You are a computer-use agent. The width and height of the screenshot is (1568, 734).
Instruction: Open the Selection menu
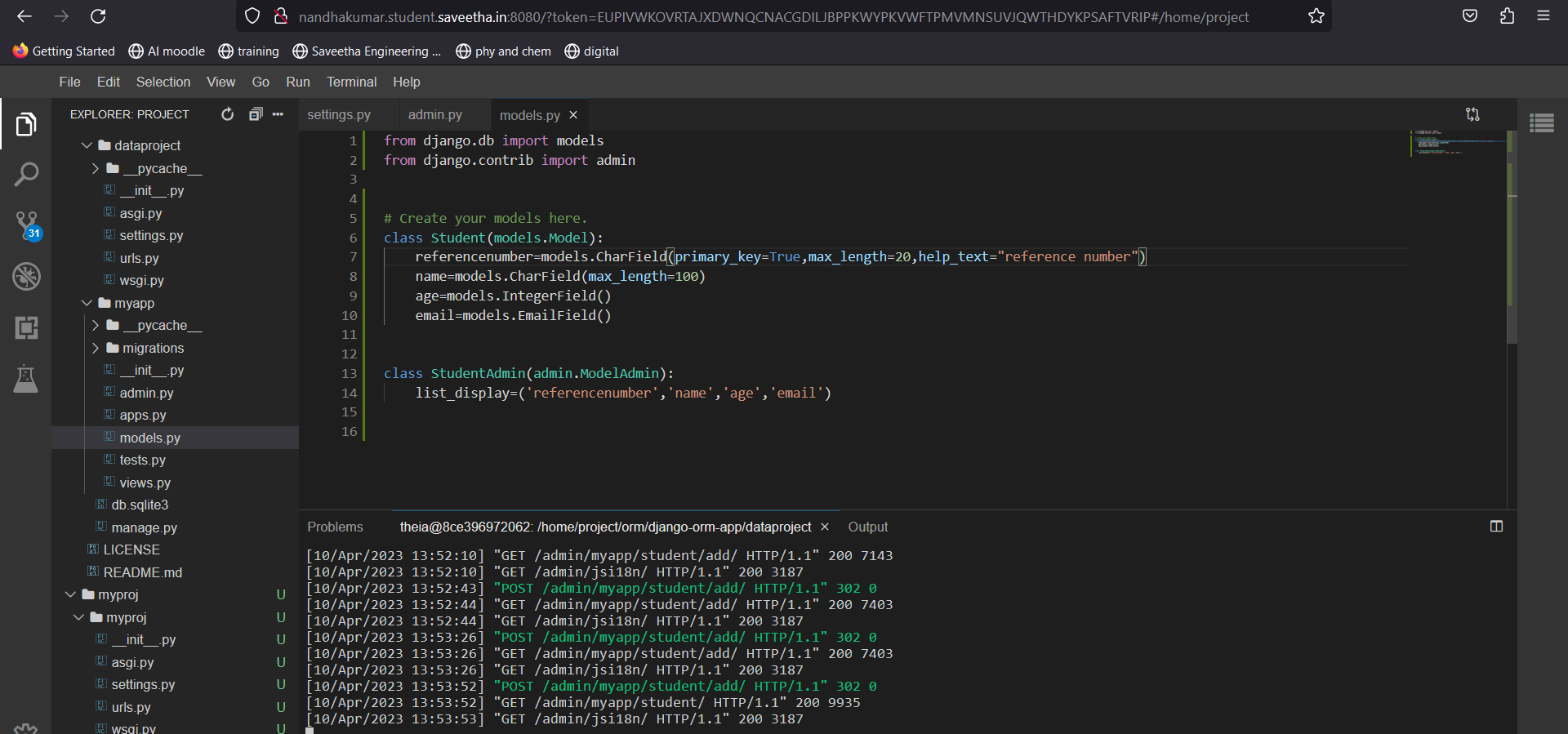(x=163, y=82)
